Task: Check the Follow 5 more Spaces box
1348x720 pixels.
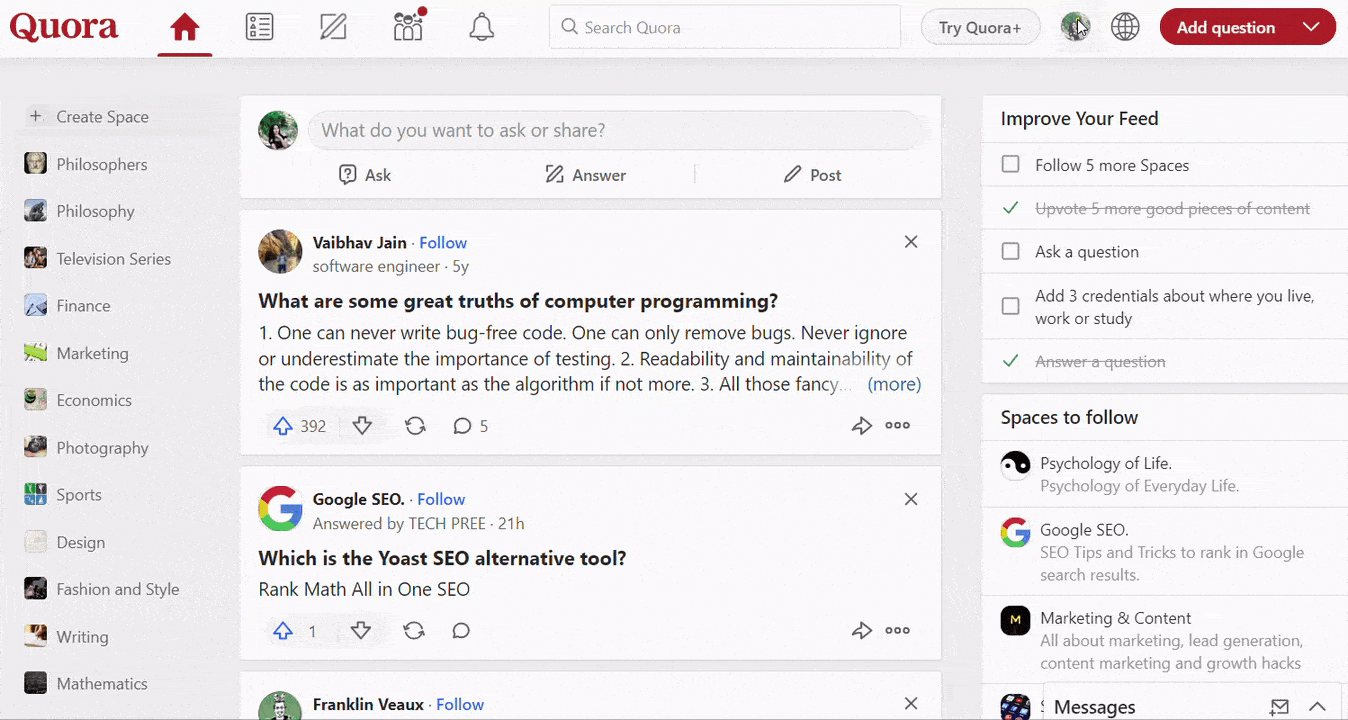Action: pyautogui.click(x=1011, y=165)
